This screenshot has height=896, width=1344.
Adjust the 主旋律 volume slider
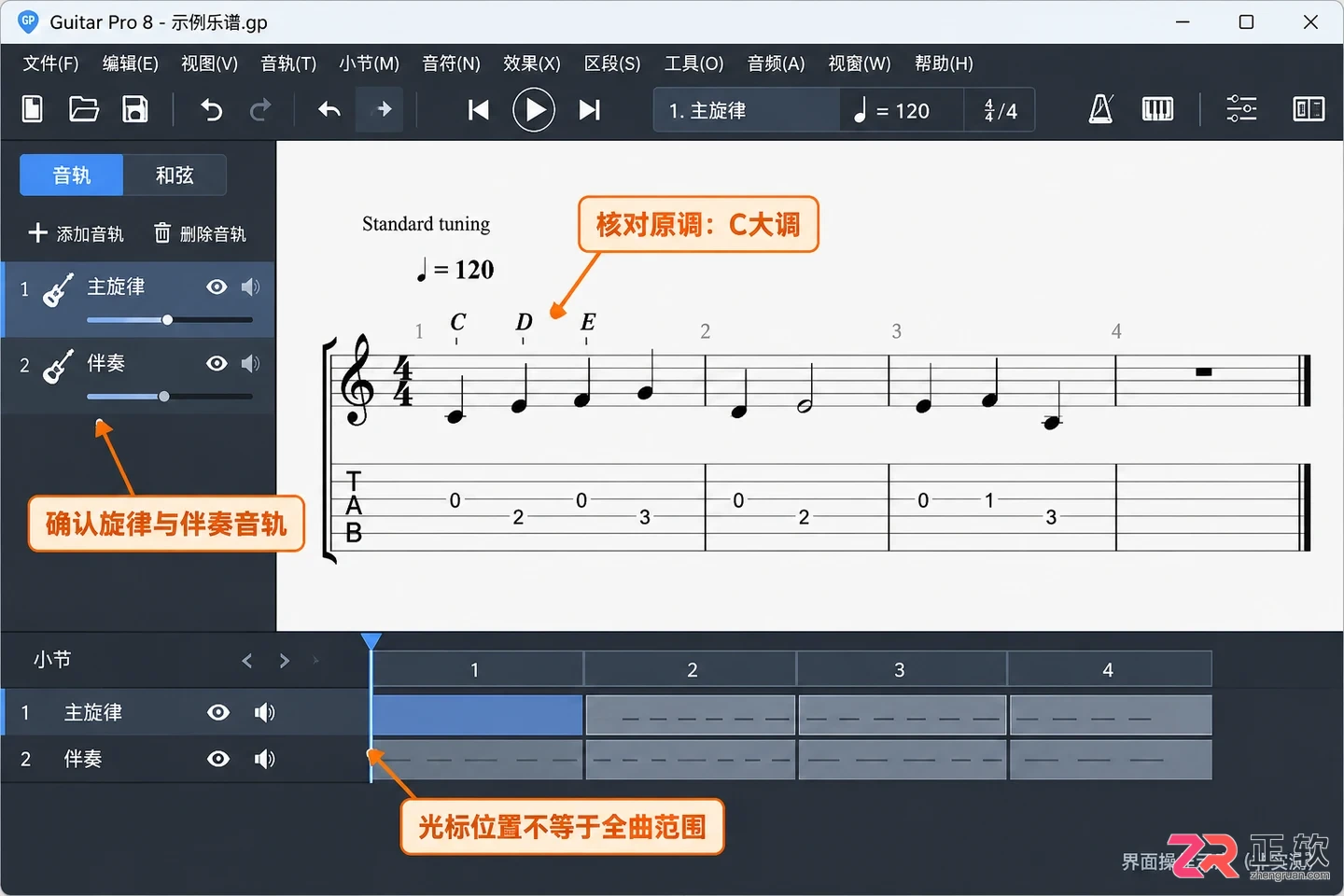point(169,320)
